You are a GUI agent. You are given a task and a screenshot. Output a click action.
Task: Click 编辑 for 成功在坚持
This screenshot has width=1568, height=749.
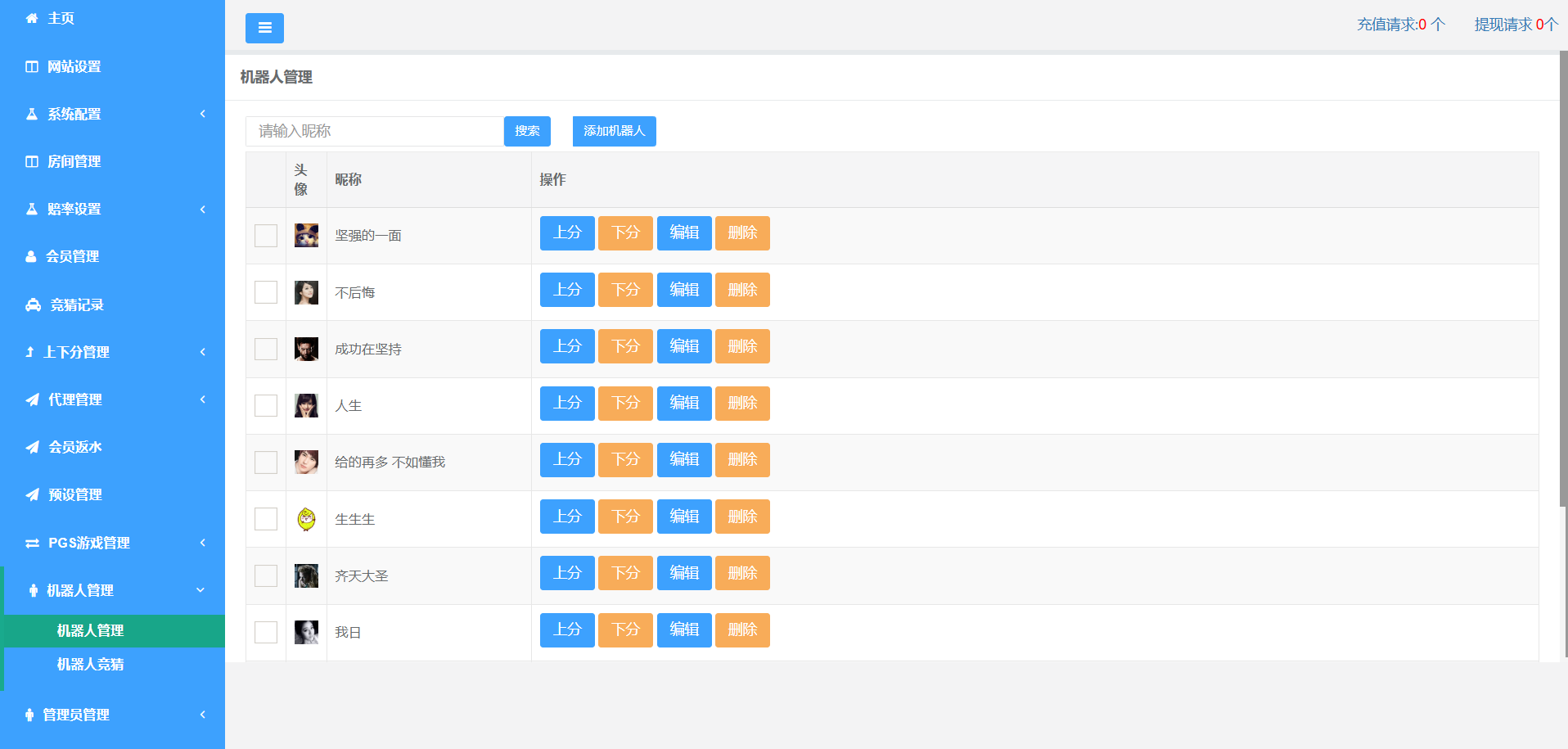tap(684, 346)
